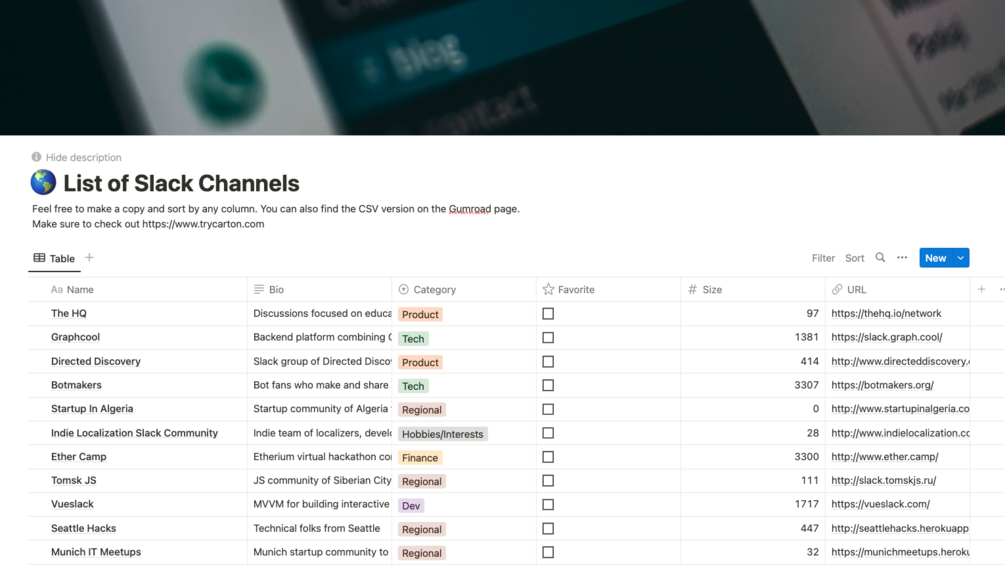Image resolution: width=1005 pixels, height=566 pixels.
Task: Add a new column with the header plus icon
Action: pos(981,290)
